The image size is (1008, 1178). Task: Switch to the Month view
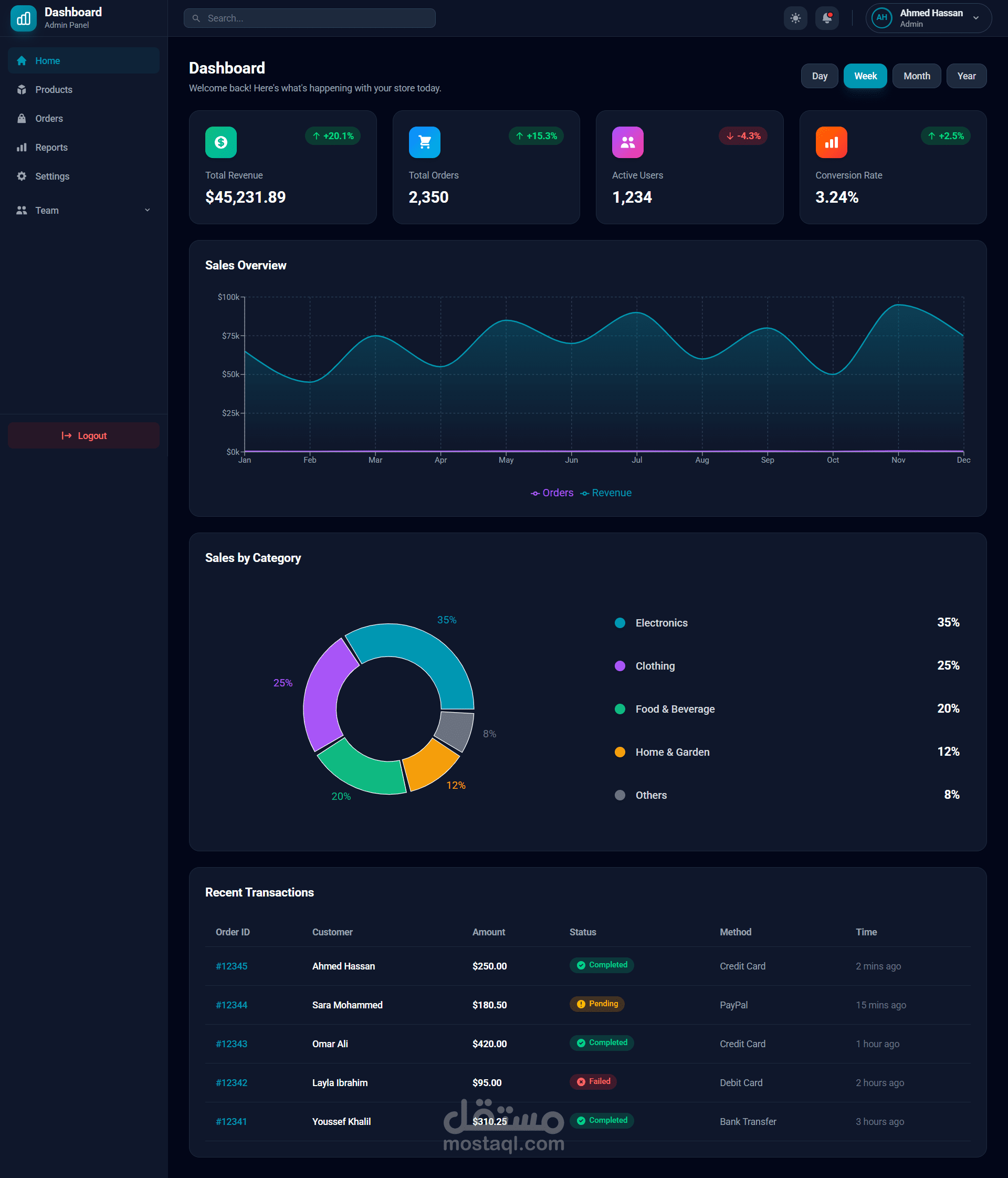[916, 76]
